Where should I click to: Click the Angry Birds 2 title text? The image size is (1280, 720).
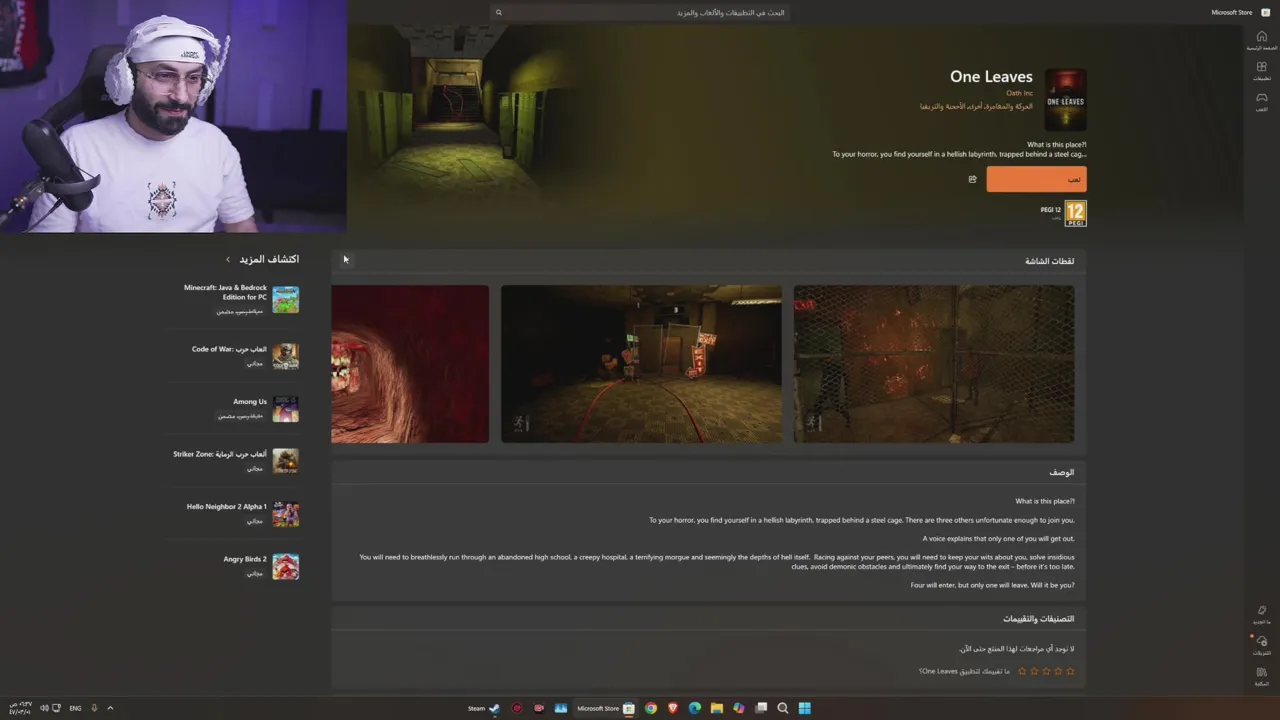(245, 559)
